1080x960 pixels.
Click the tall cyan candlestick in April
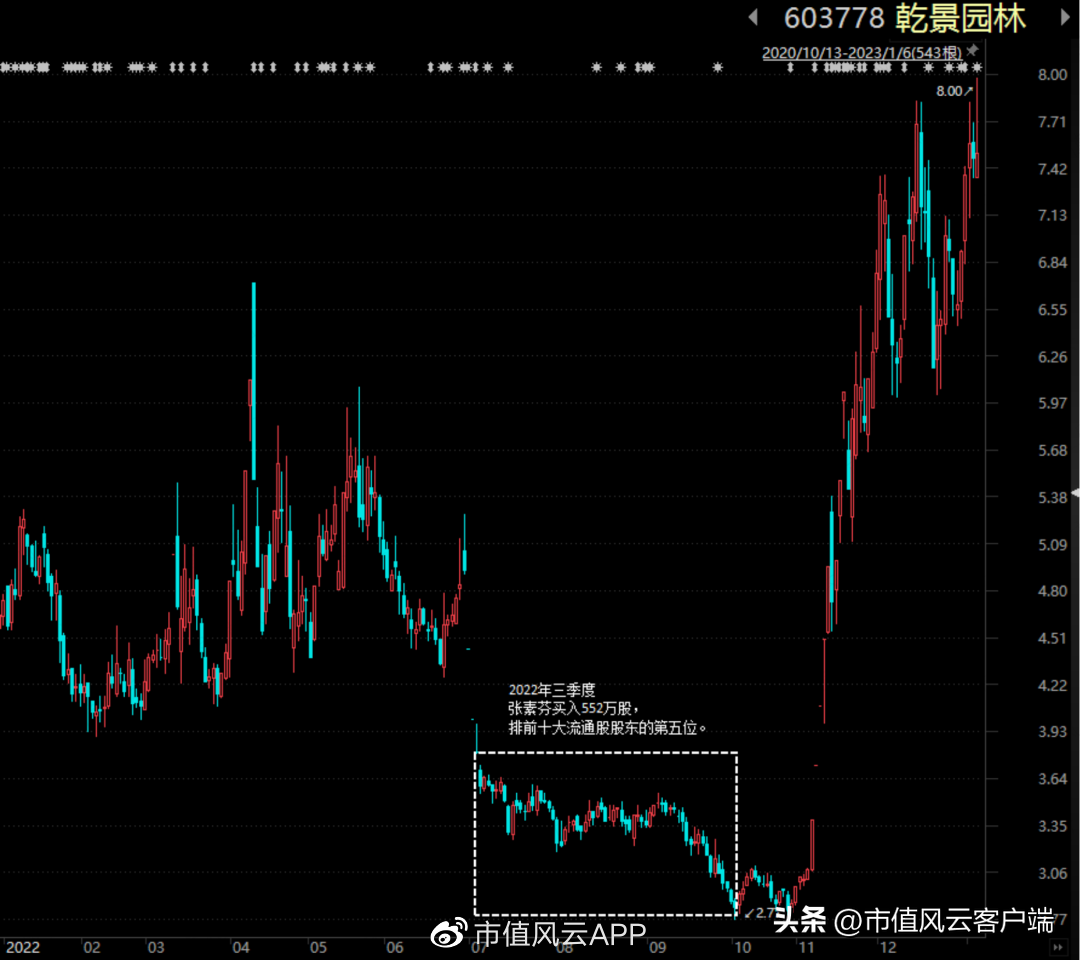tap(253, 381)
